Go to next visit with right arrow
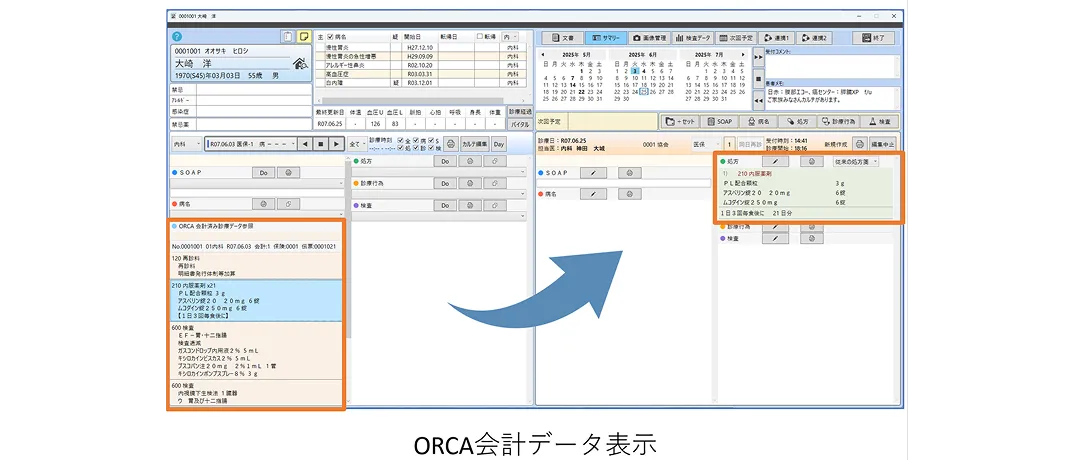This screenshot has height=460, width=1074. pos(336,144)
